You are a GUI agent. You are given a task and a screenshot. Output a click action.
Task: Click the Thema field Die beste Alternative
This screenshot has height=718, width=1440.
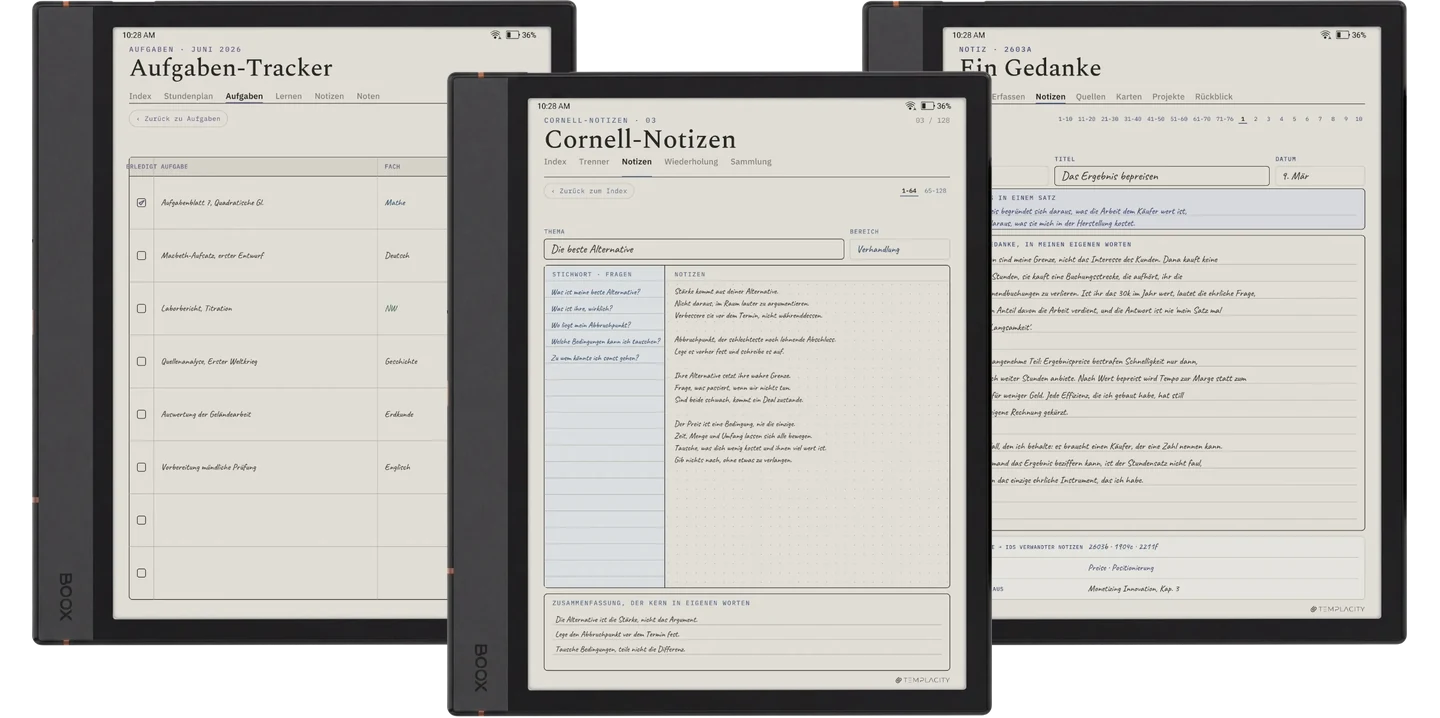point(694,249)
